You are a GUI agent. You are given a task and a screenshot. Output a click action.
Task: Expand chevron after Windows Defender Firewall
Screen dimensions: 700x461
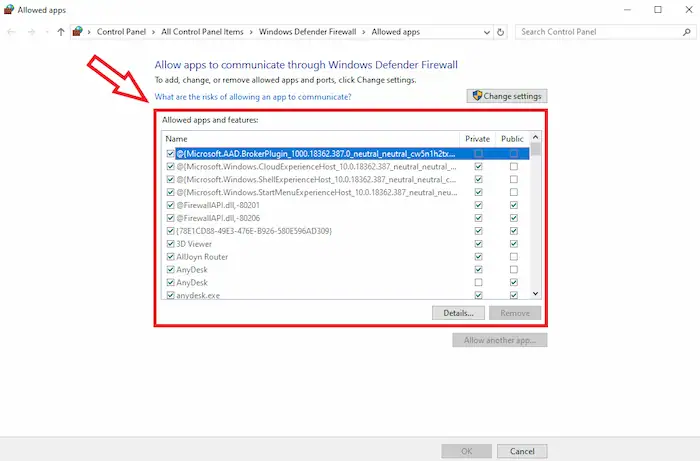coord(363,32)
